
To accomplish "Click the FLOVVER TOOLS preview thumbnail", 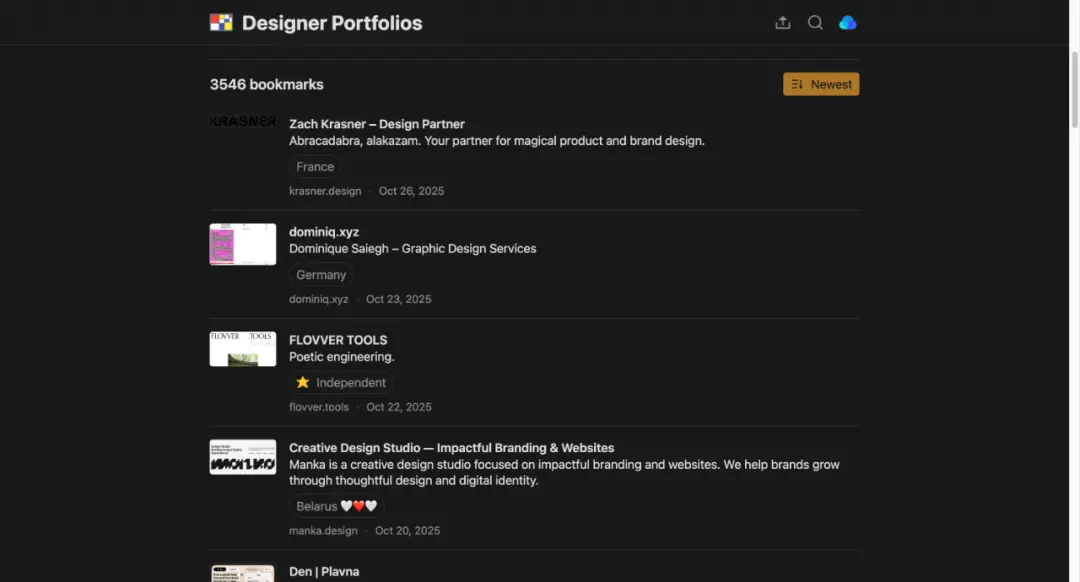I will click(242, 349).
